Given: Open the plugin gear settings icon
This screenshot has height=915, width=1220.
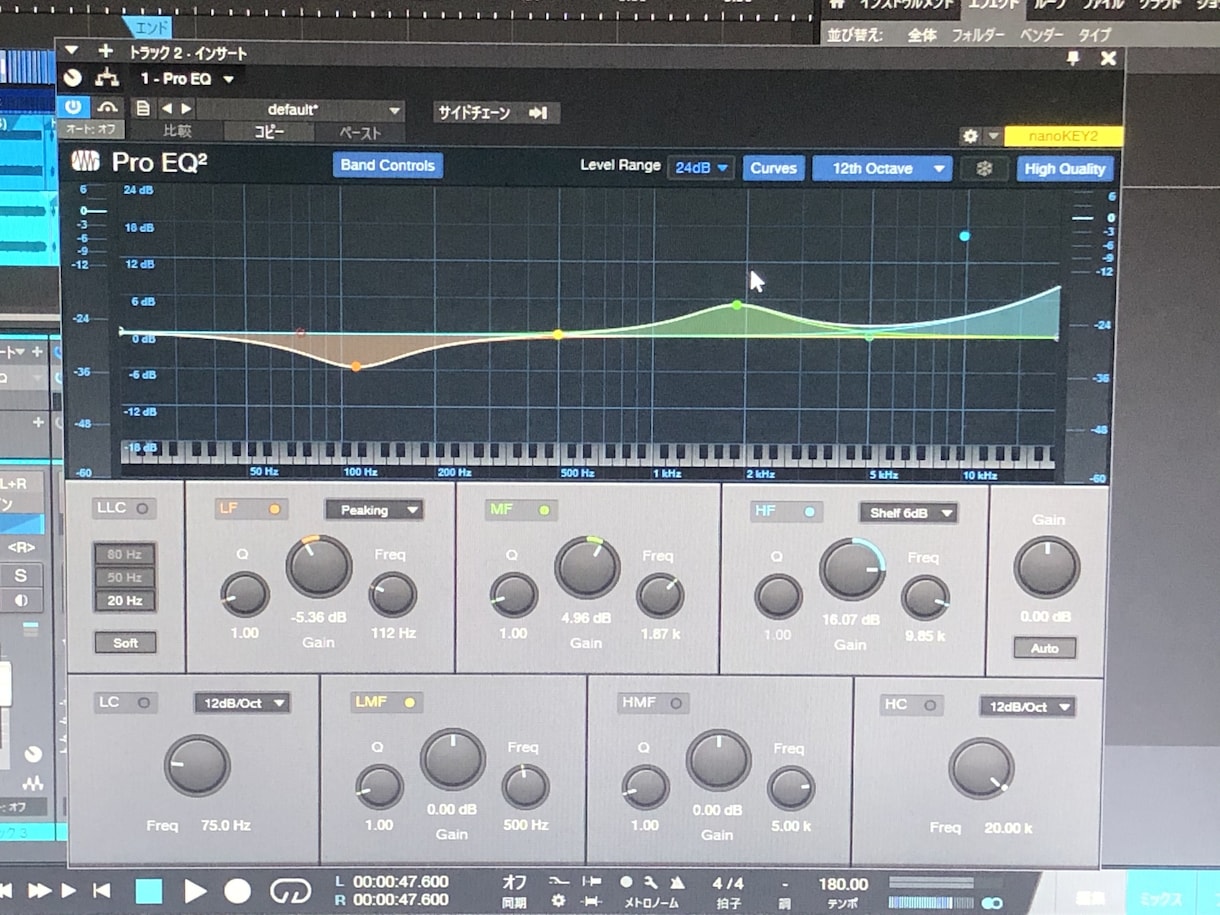Looking at the screenshot, I should coord(969,136).
